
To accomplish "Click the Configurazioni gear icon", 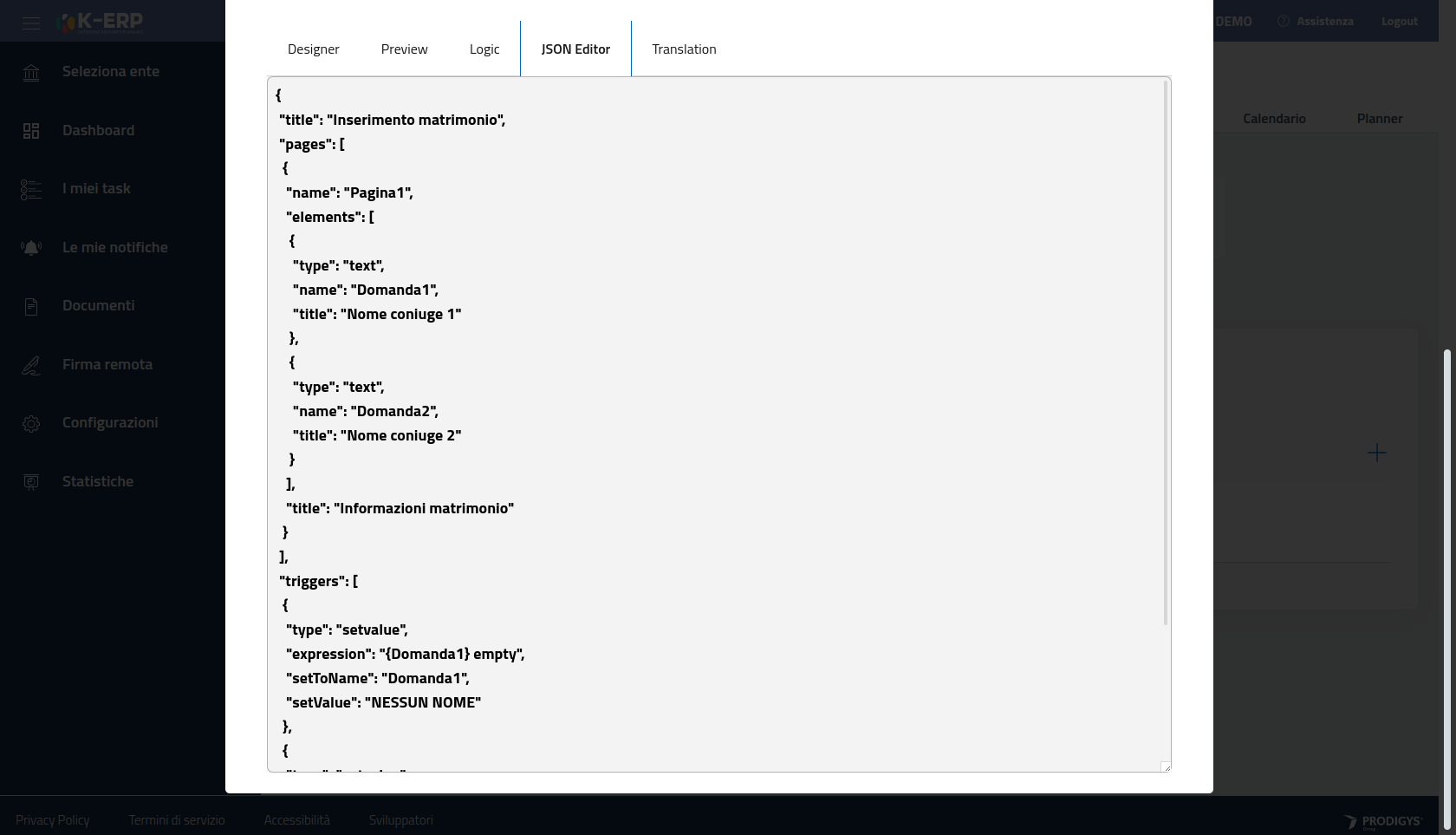I will click(31, 423).
